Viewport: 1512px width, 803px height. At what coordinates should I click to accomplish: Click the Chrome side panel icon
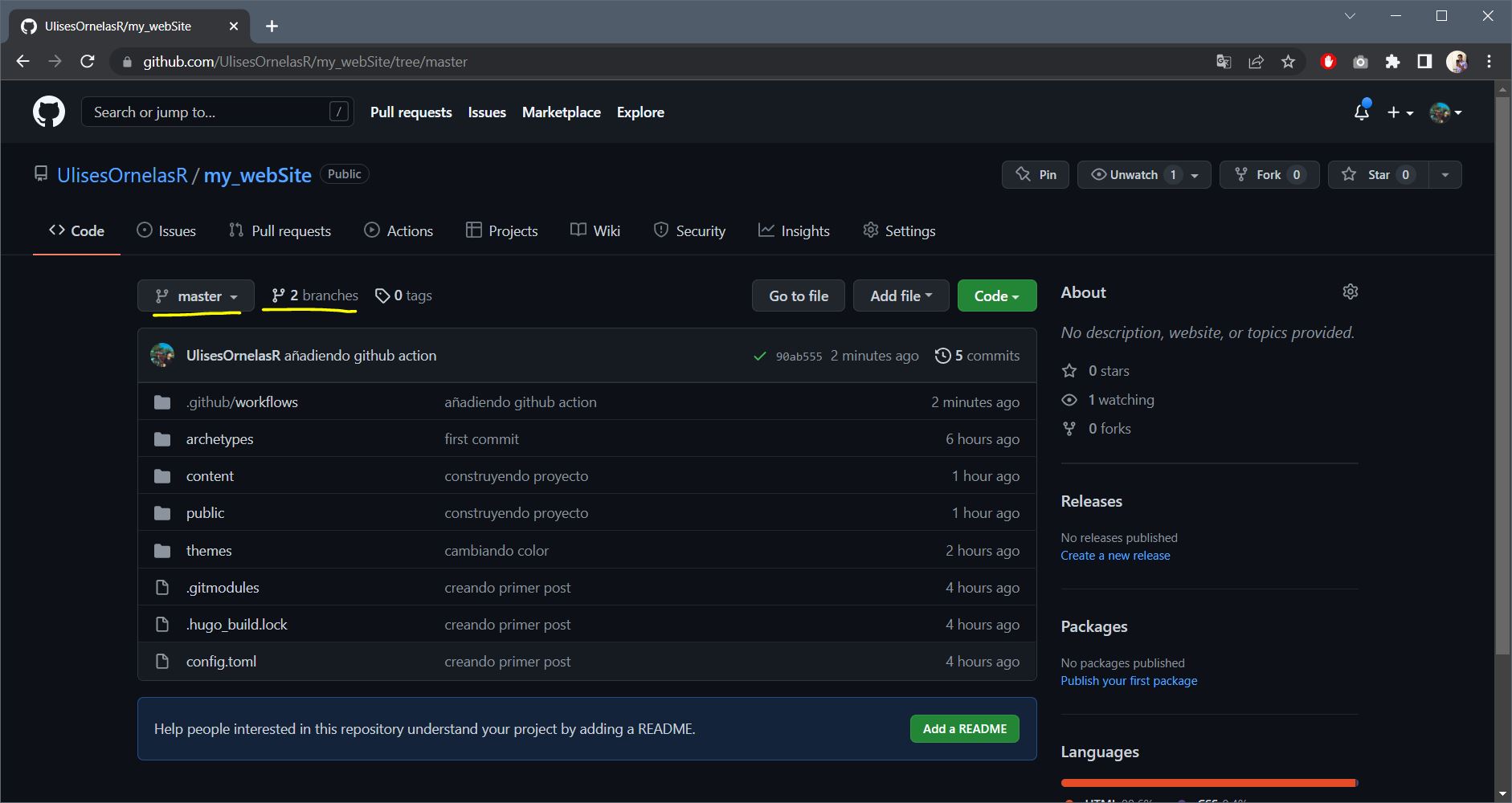click(1424, 62)
